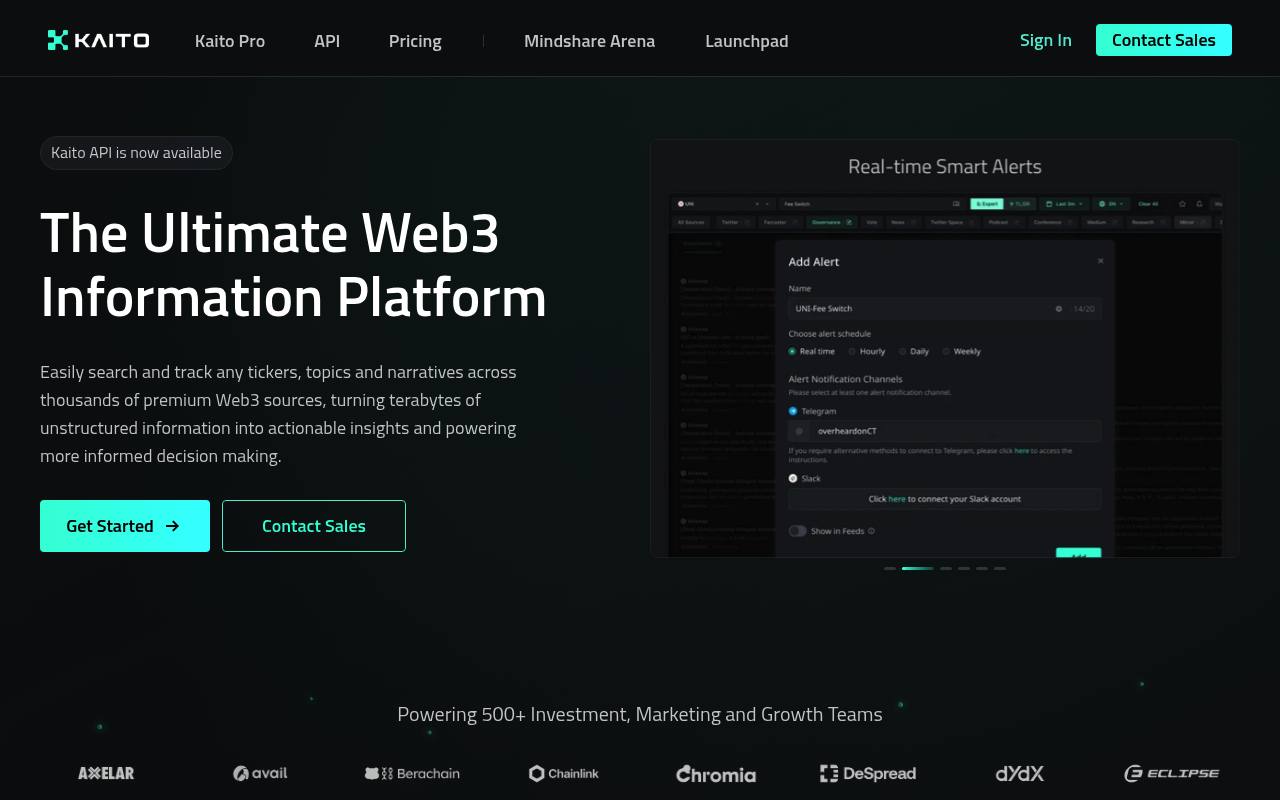Screen dimensions: 1280x800
Task: Go to the API nav item
Action: [327, 41]
